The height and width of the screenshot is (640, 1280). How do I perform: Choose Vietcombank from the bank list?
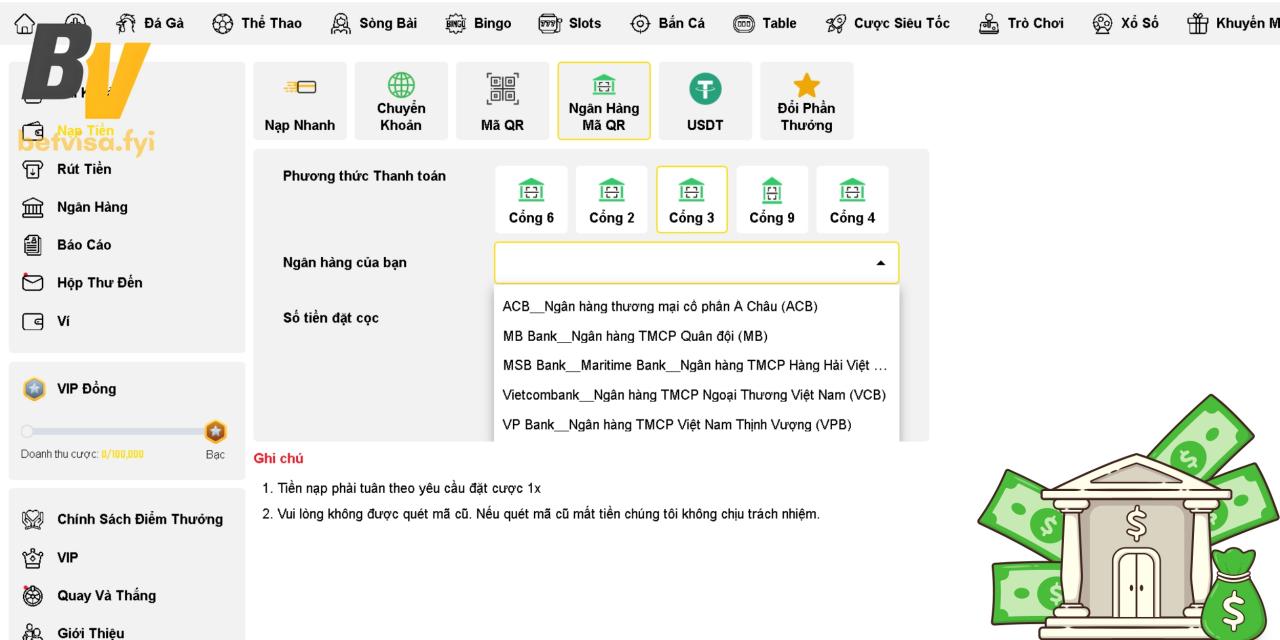[694, 395]
